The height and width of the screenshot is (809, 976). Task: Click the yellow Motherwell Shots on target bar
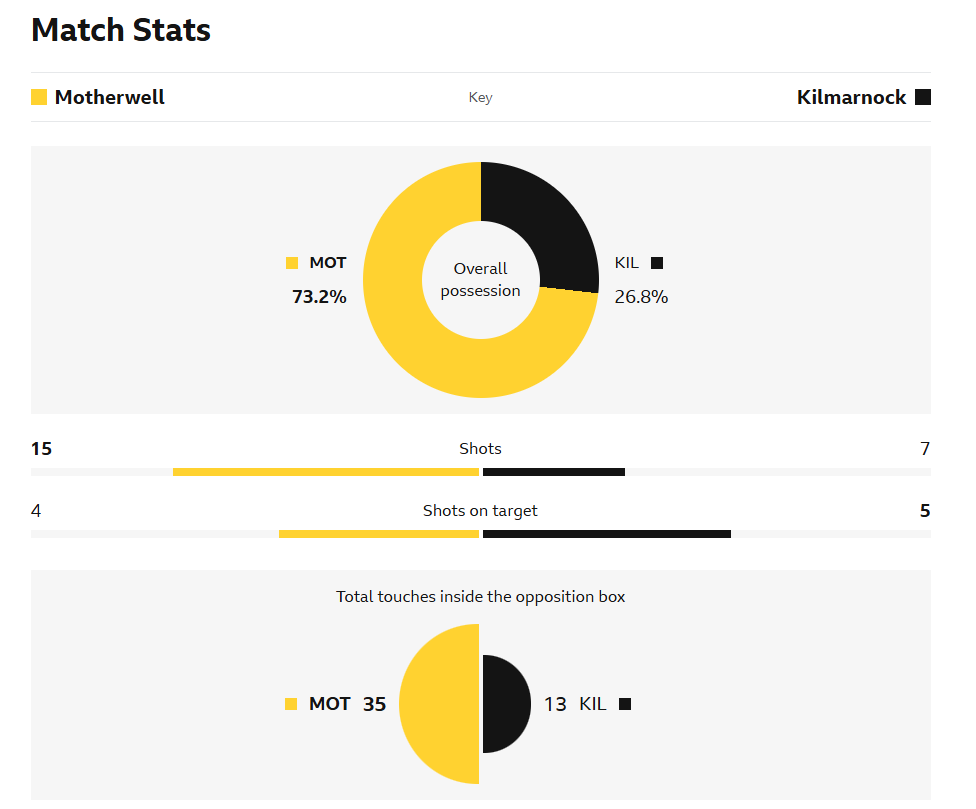379,534
